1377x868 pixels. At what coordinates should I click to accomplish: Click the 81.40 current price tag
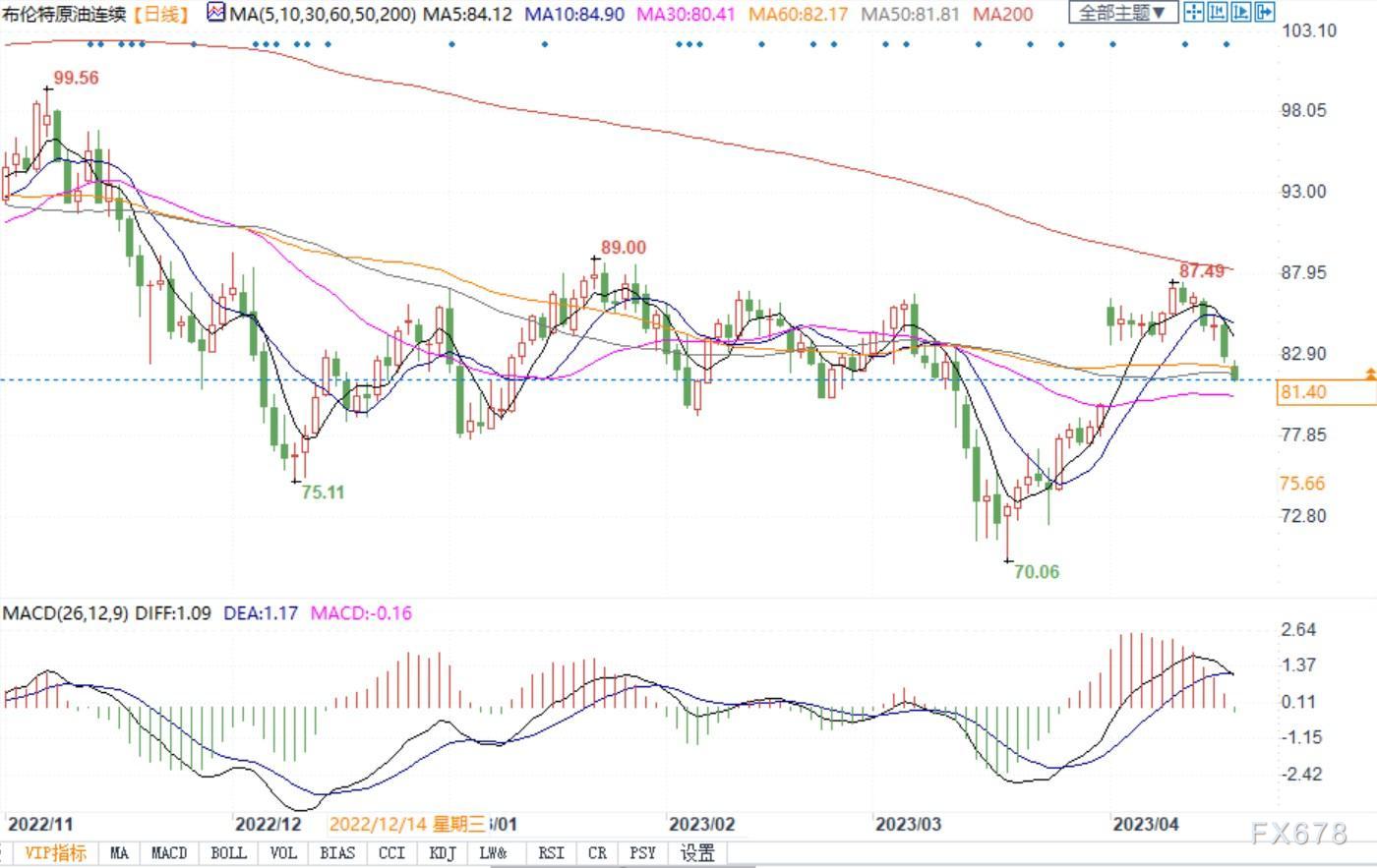pos(1326,392)
